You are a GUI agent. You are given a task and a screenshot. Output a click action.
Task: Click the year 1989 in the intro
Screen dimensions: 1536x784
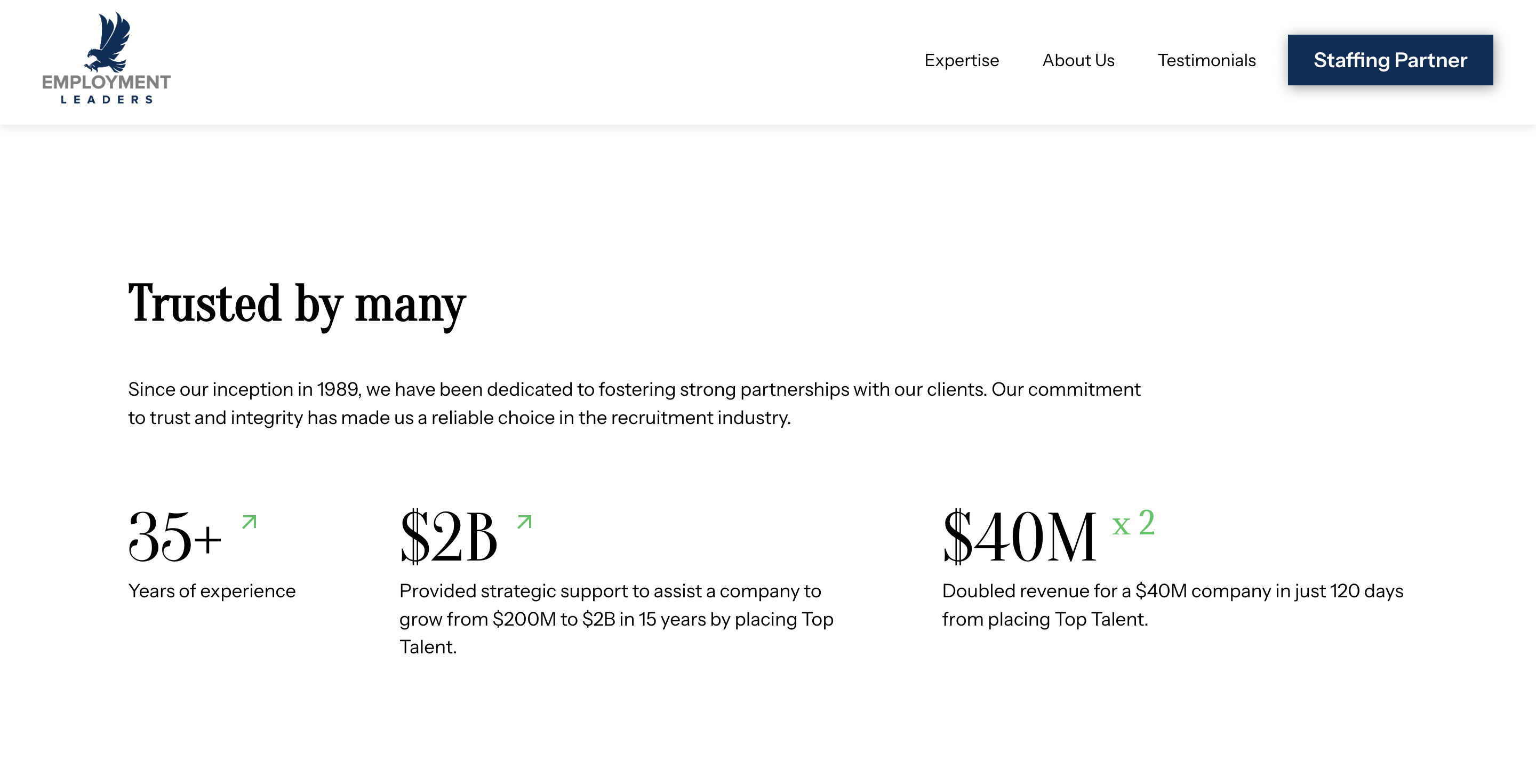click(338, 389)
